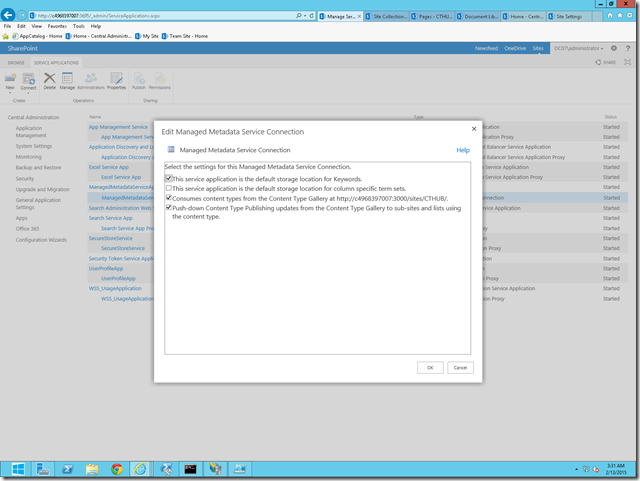The height and width of the screenshot is (481, 640).
Task: Open System Settings in the left navigation
Action: (x=34, y=146)
